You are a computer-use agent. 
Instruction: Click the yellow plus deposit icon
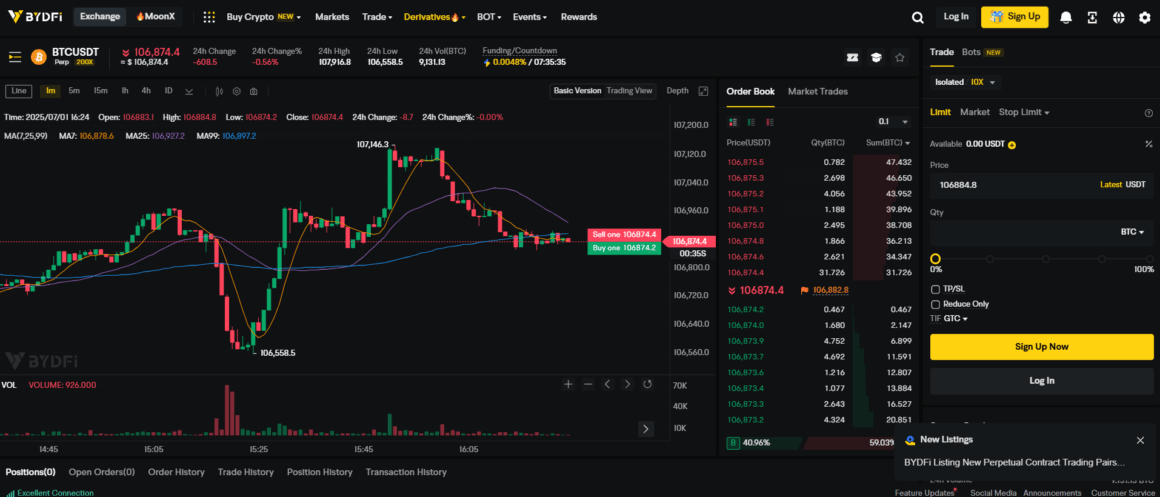click(x=1012, y=144)
